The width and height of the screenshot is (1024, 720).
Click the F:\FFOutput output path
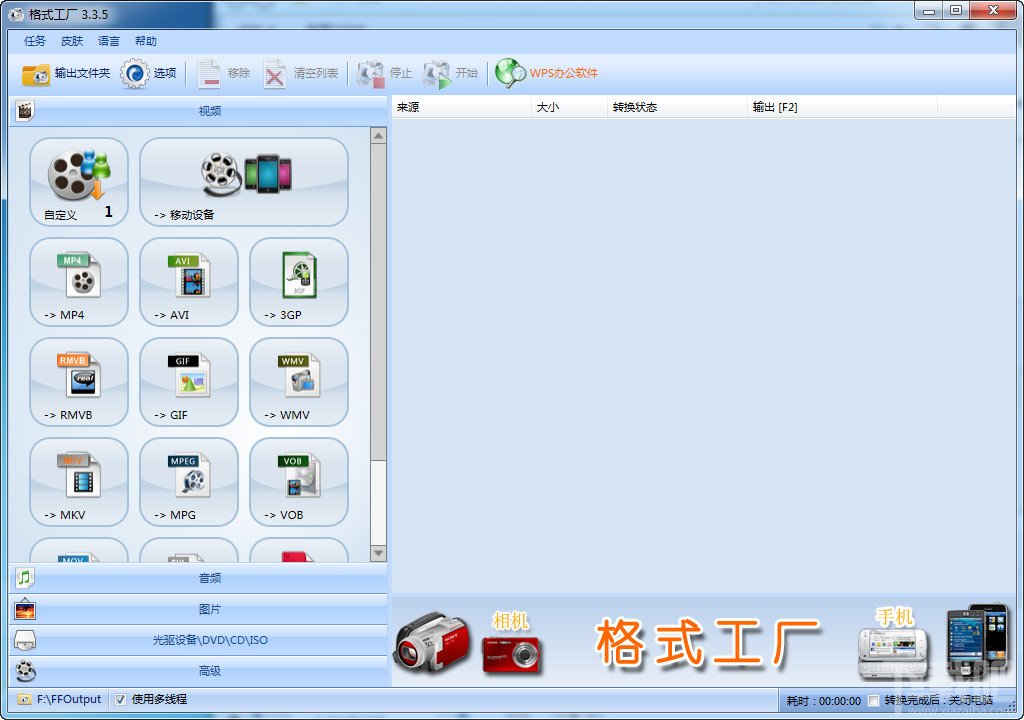pyautogui.click(x=69, y=699)
